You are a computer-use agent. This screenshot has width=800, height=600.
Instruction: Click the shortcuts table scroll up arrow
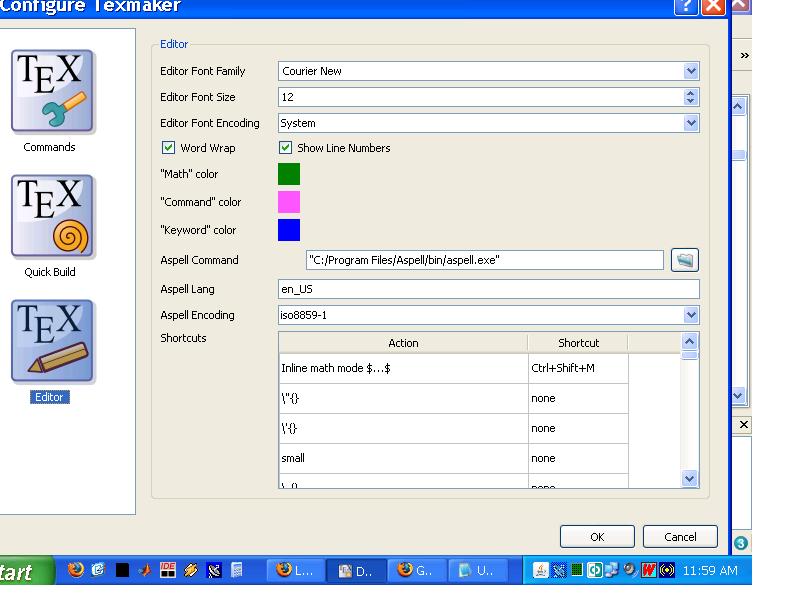(x=689, y=341)
